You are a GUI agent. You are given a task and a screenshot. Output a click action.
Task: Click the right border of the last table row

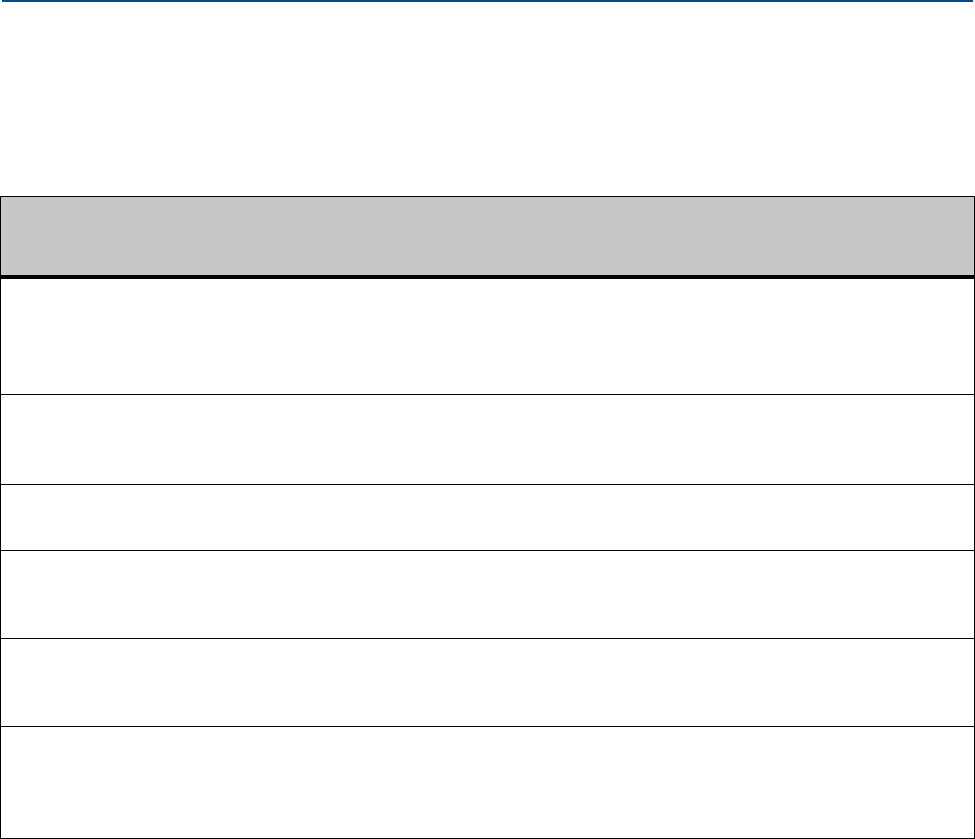coord(973,782)
